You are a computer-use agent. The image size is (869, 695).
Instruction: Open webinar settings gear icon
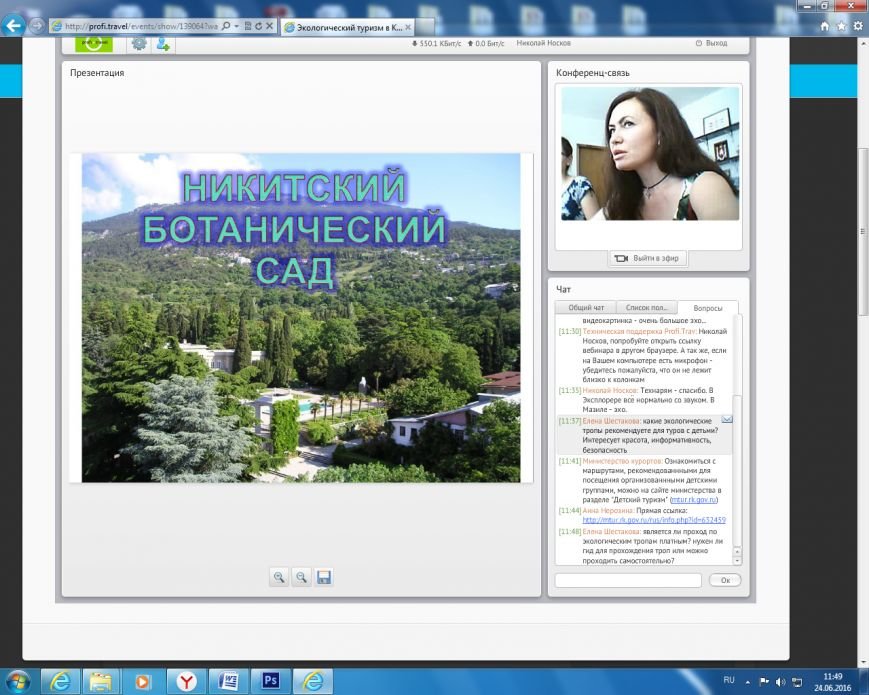click(x=139, y=44)
